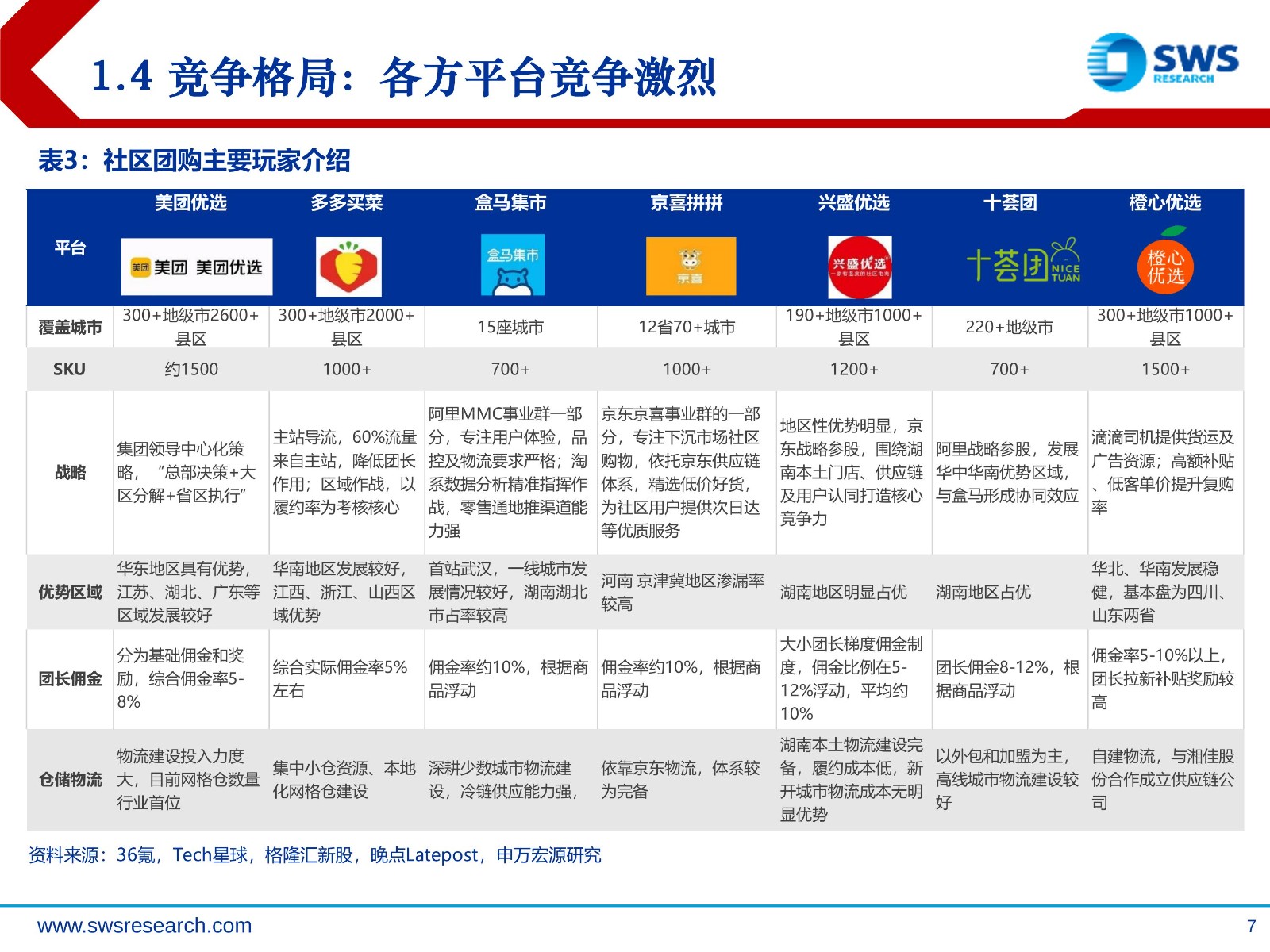Select the 优势区域 row header

click(x=70, y=592)
